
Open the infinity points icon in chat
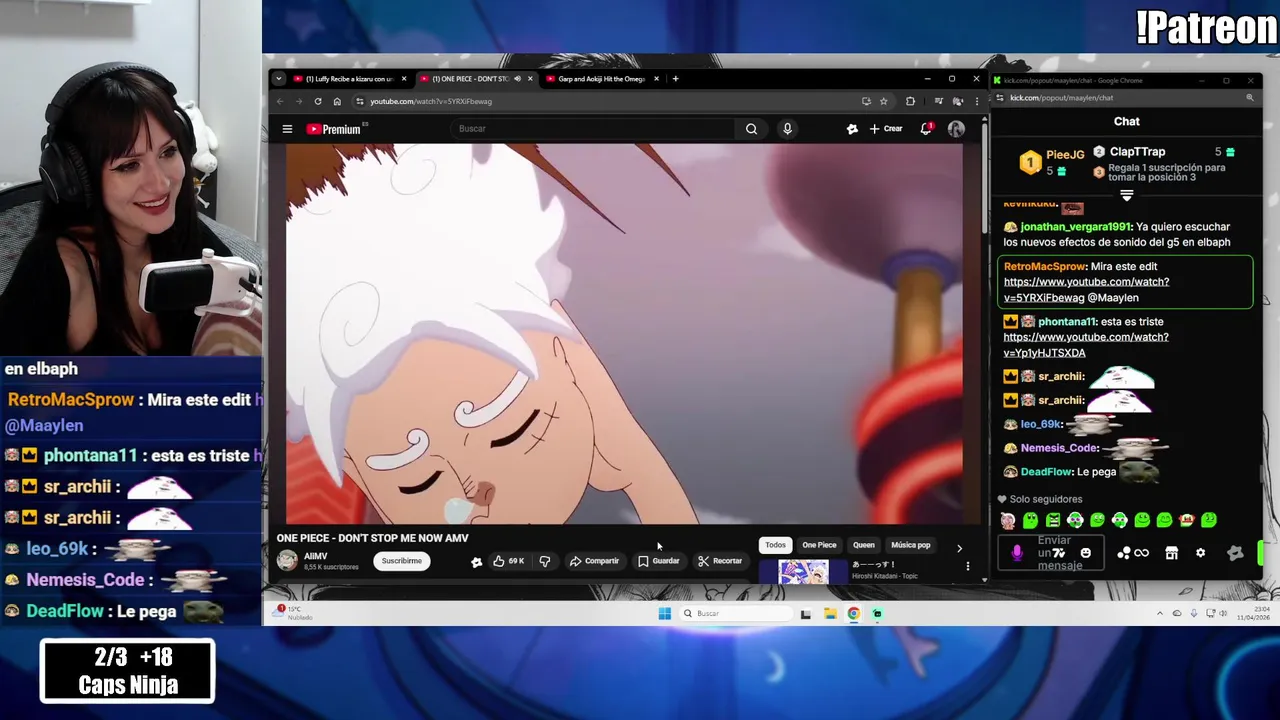(1141, 553)
